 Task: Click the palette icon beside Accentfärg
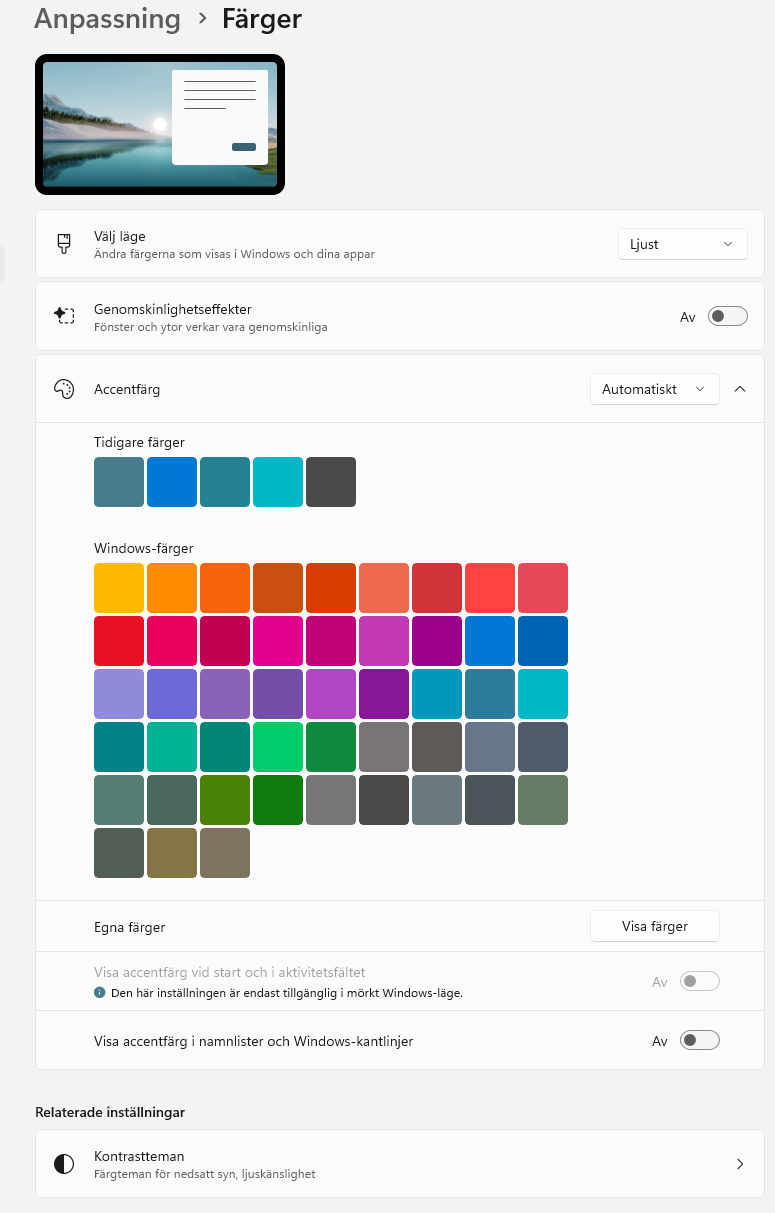64,389
